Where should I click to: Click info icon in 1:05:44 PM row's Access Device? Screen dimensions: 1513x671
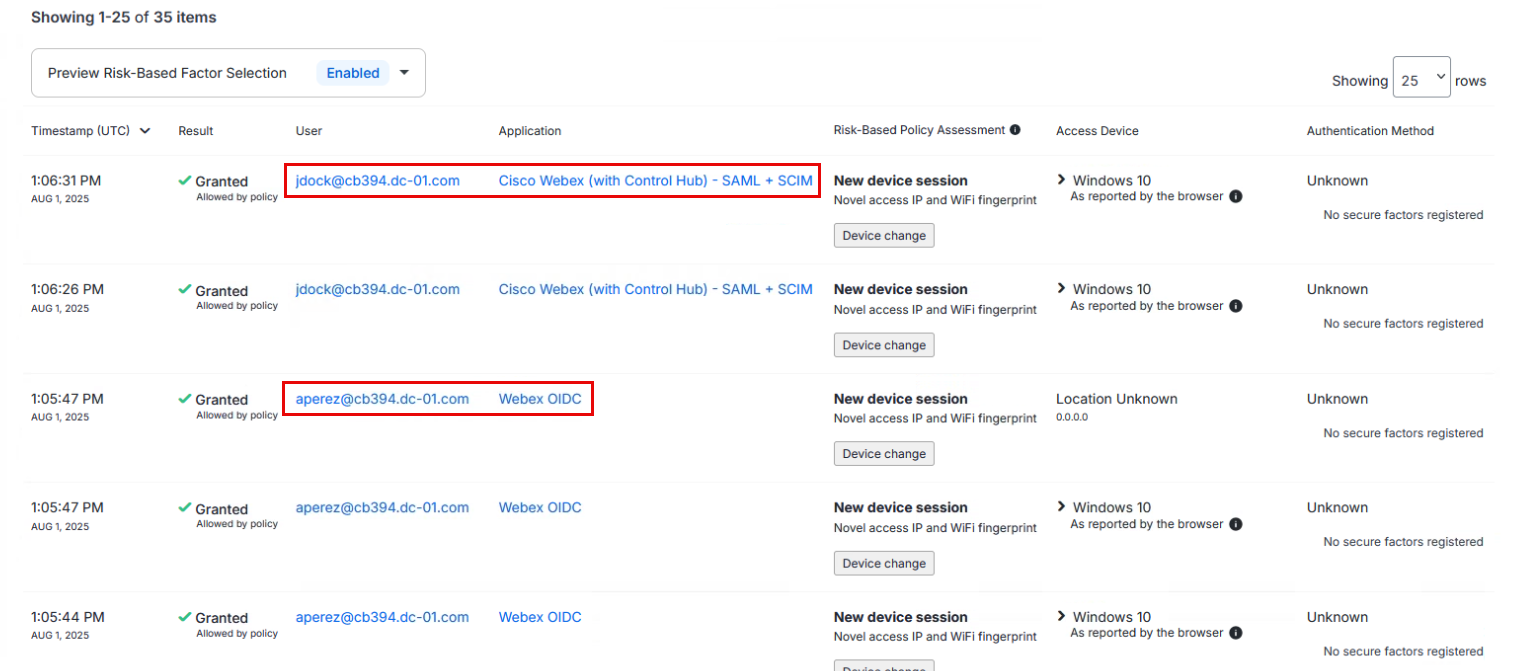click(x=1236, y=633)
